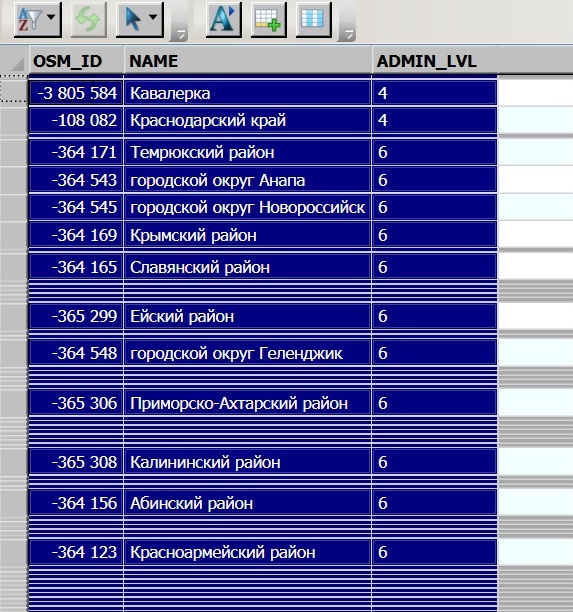Expand the pointer tool dropdown arrow
Screen dimensions: 573x612
pos(154,18)
